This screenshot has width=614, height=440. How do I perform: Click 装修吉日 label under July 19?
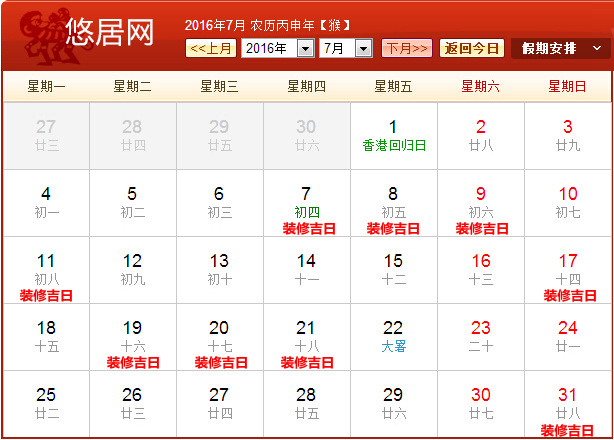[x=133, y=363]
